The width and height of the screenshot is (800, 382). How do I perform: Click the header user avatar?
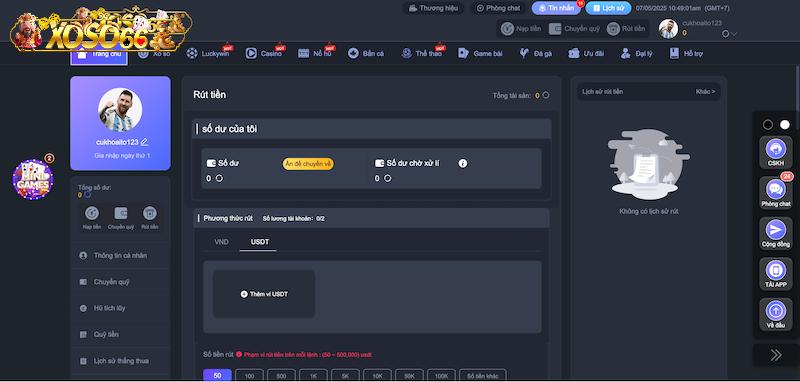[x=668, y=29]
